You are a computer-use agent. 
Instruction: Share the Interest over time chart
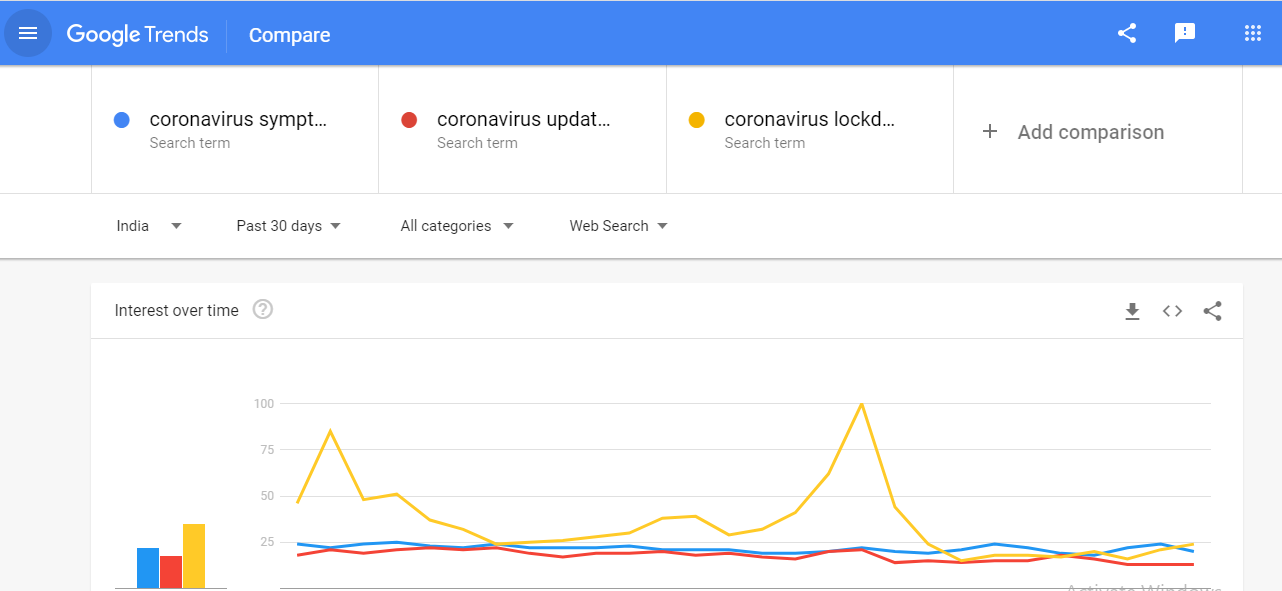tap(1213, 311)
